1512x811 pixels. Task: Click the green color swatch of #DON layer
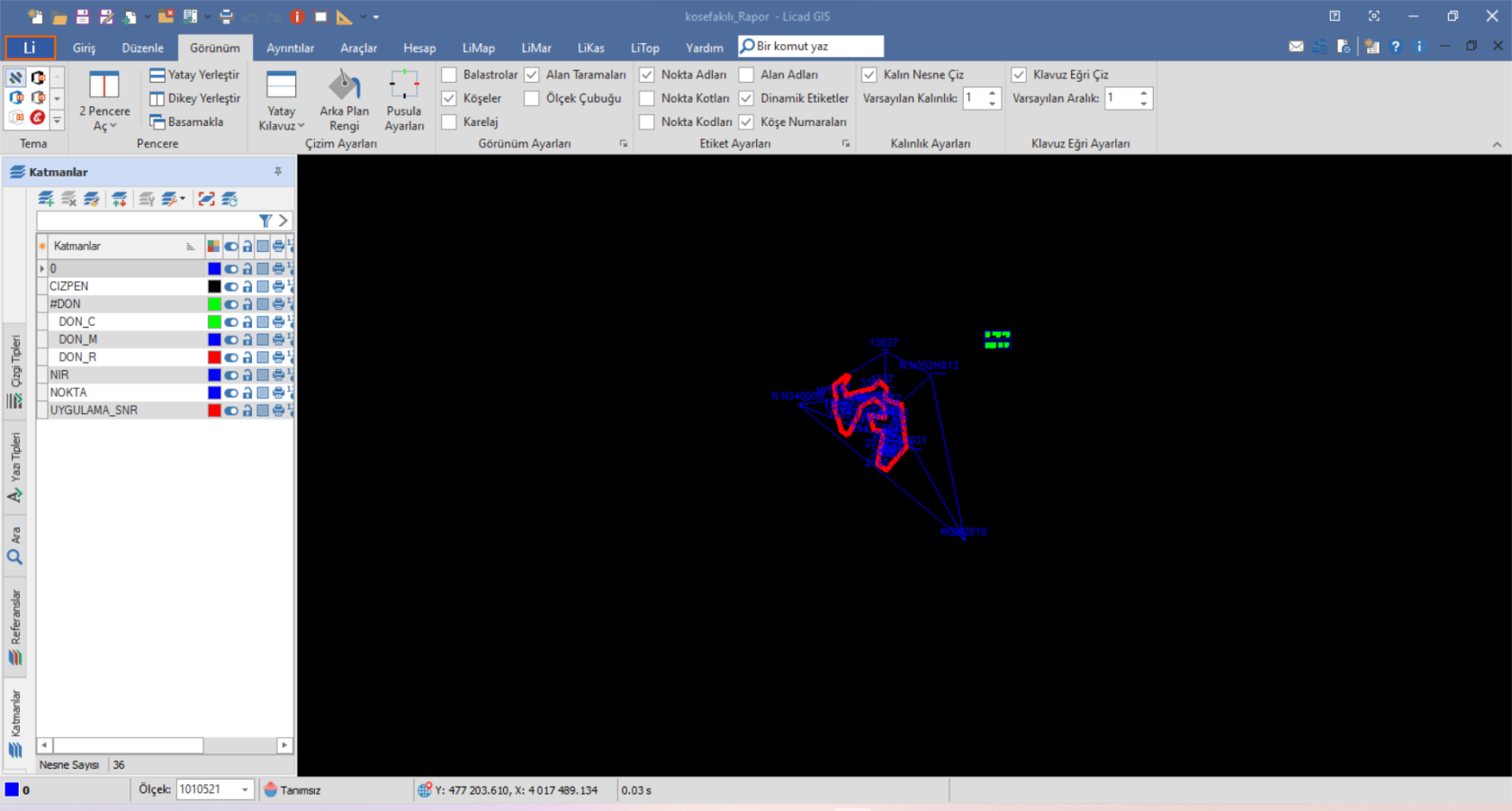click(214, 304)
